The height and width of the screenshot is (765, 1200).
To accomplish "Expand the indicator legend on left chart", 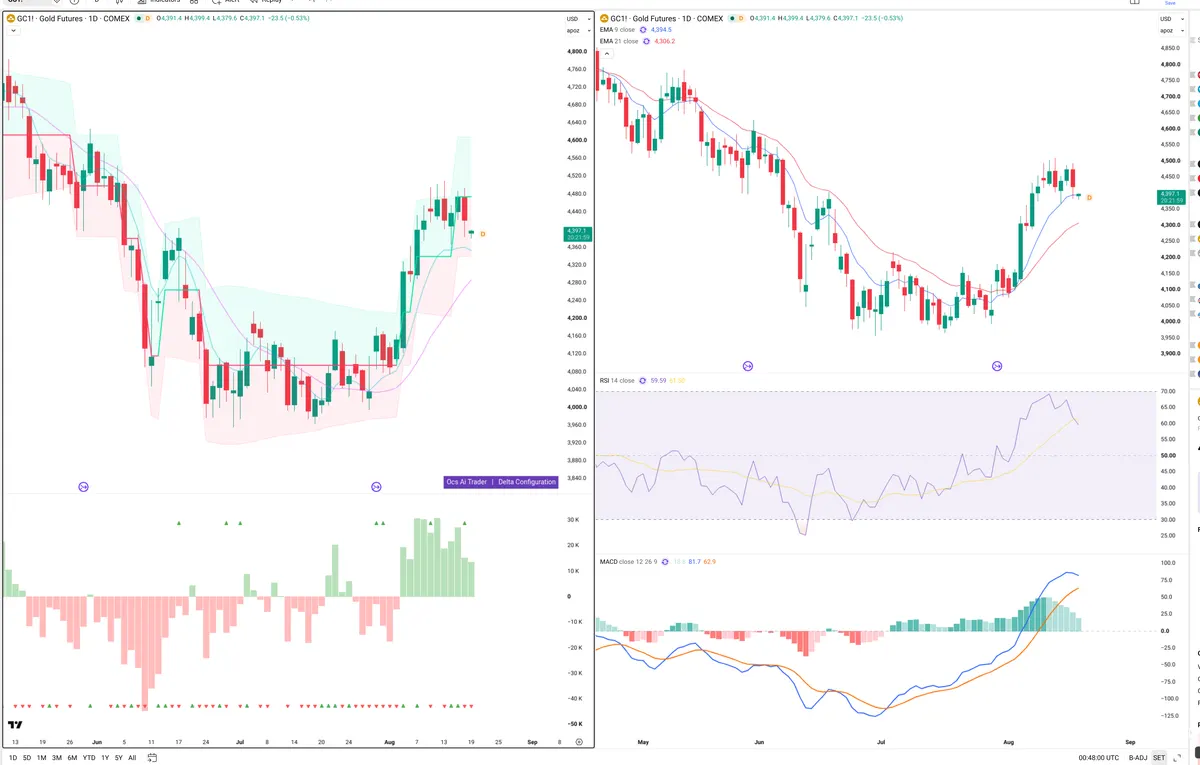I will point(12,31).
